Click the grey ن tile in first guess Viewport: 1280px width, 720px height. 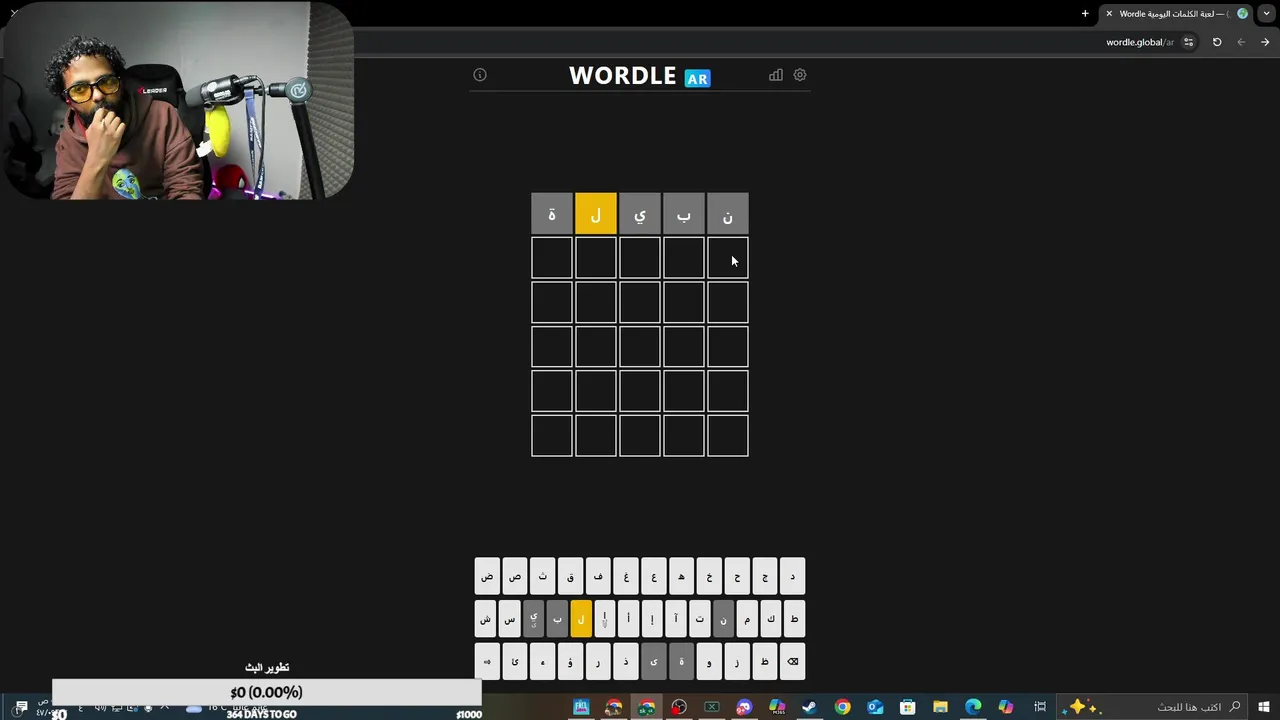[x=728, y=214]
